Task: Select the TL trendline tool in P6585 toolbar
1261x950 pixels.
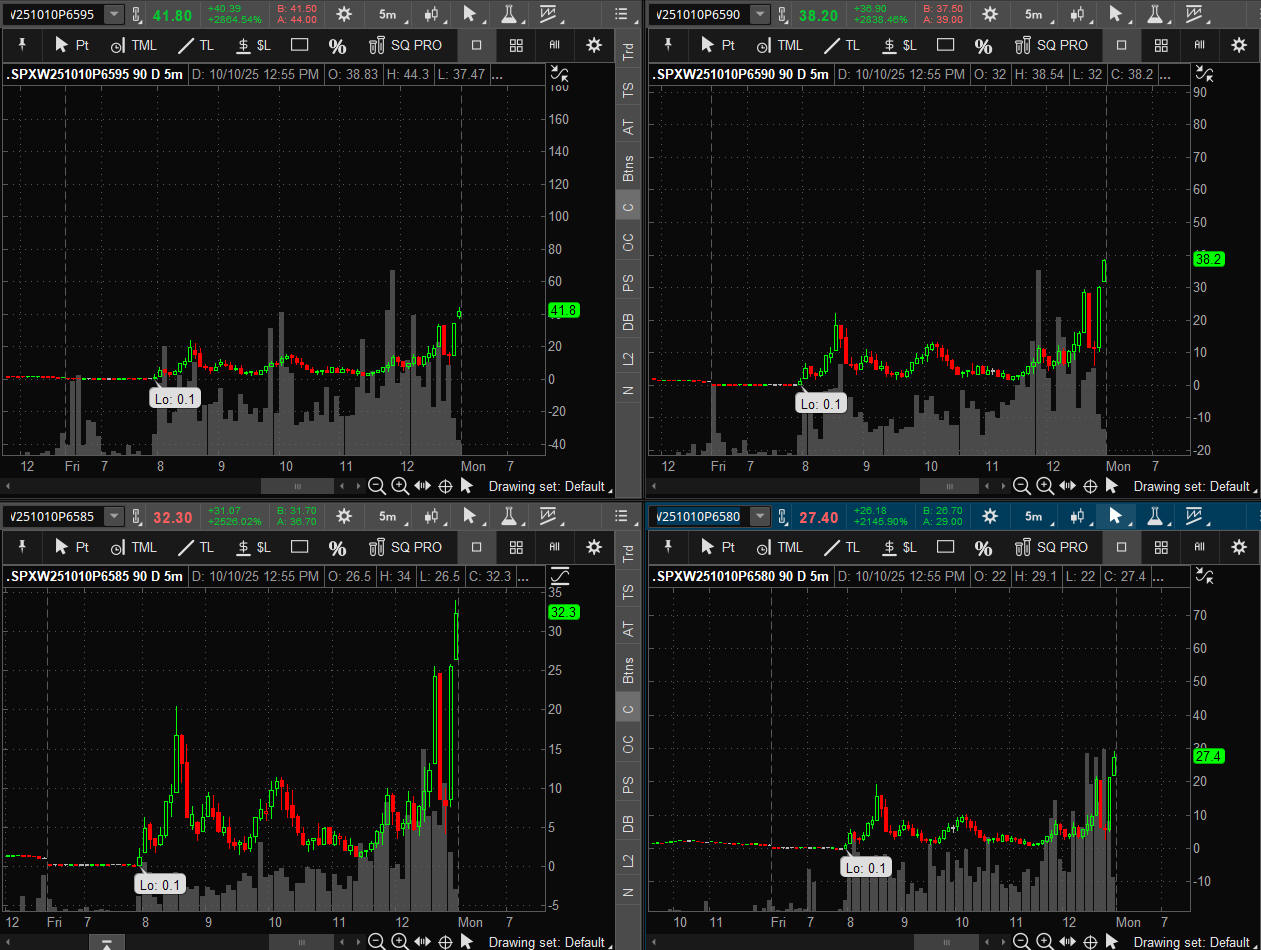Action: [x=196, y=547]
